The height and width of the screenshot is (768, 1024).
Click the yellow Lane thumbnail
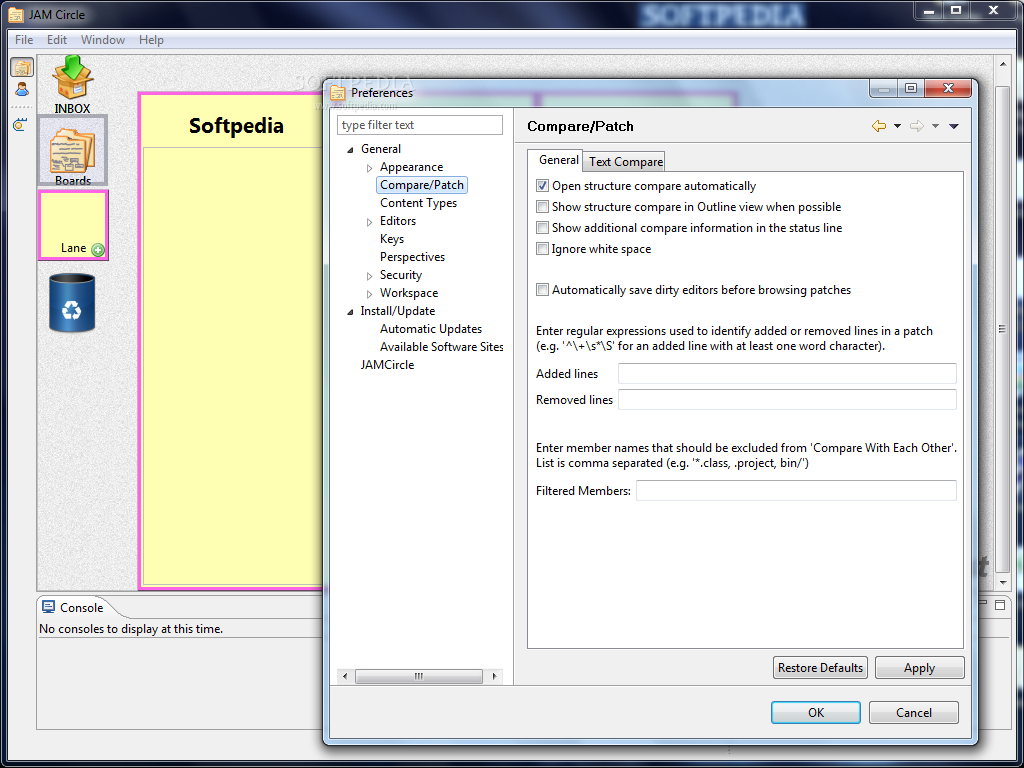[x=73, y=225]
